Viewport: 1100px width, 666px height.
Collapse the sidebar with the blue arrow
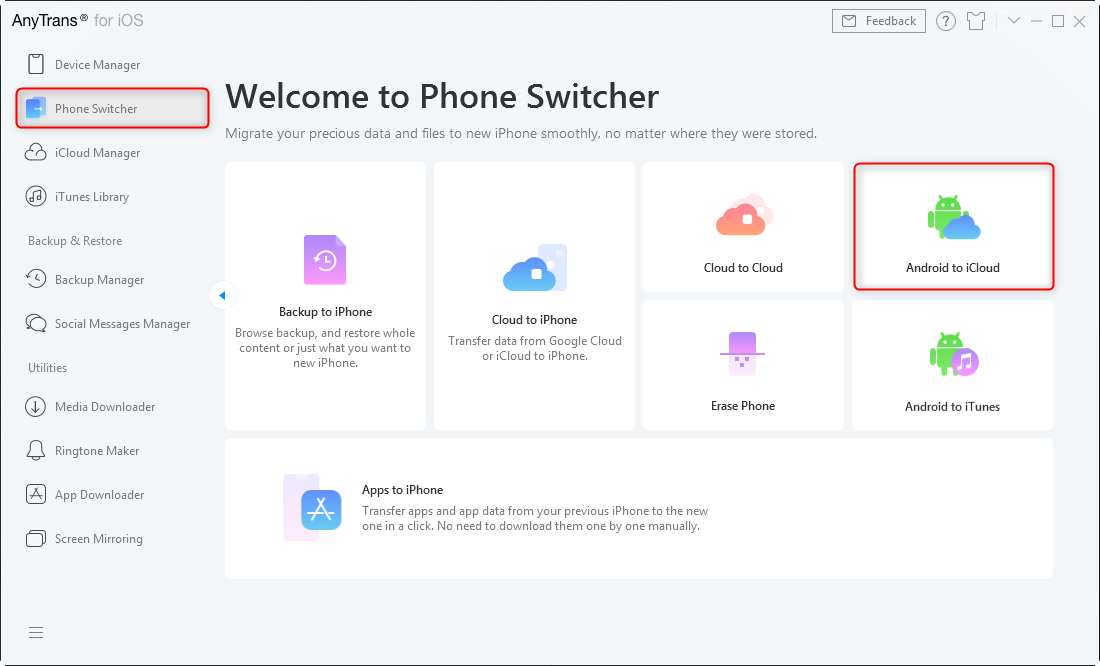point(222,295)
